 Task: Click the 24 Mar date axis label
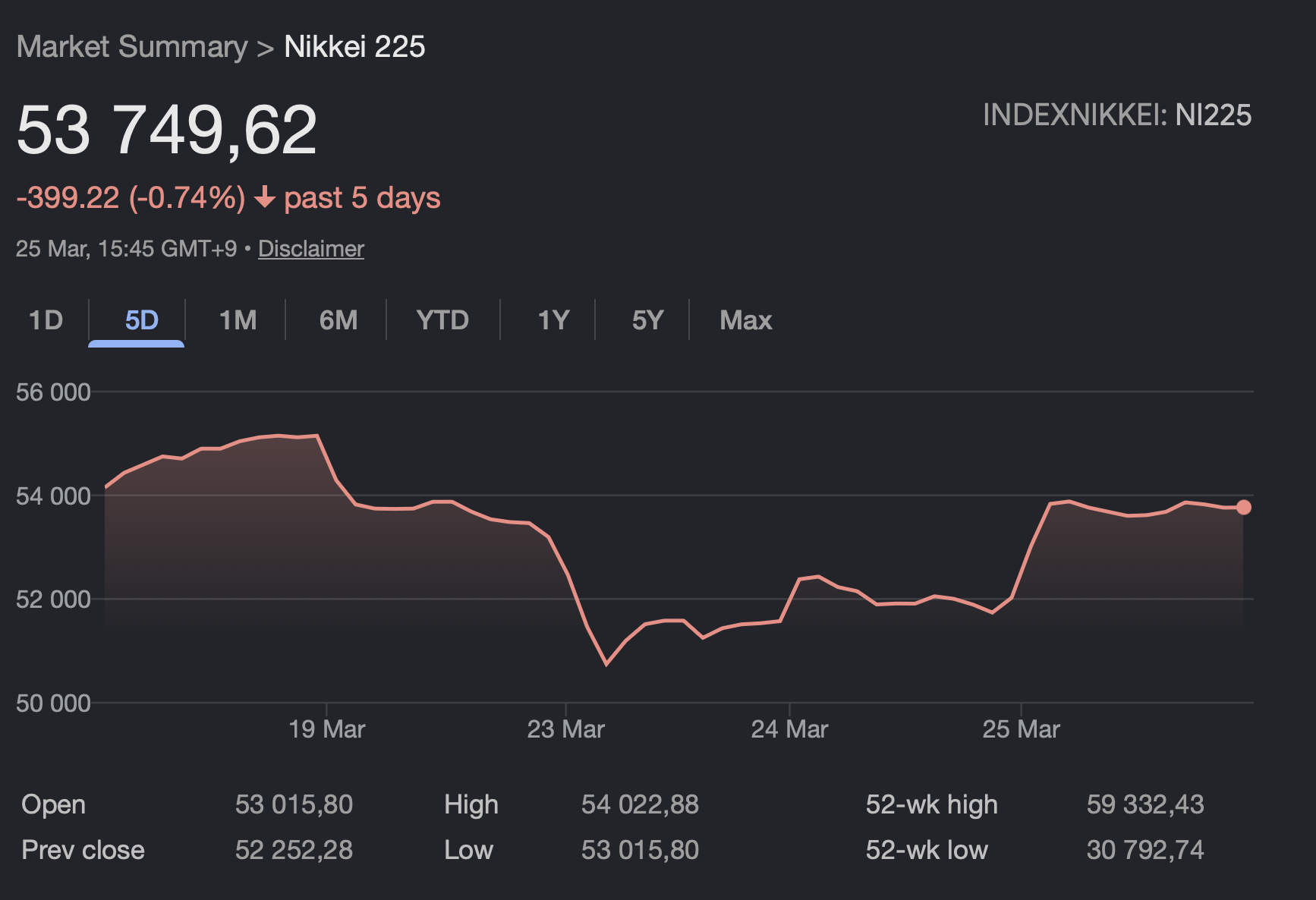click(789, 729)
